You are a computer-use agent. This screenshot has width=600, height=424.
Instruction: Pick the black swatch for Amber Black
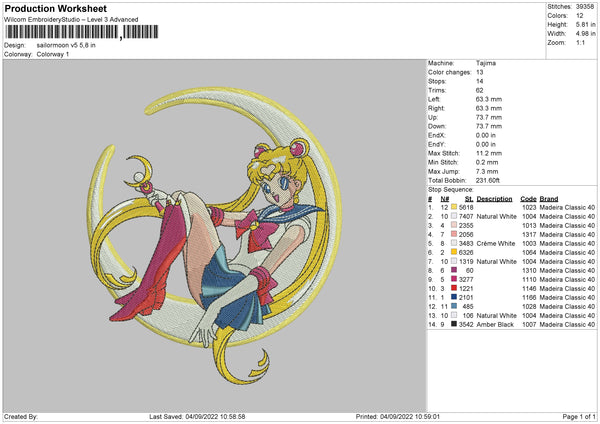[454, 324]
